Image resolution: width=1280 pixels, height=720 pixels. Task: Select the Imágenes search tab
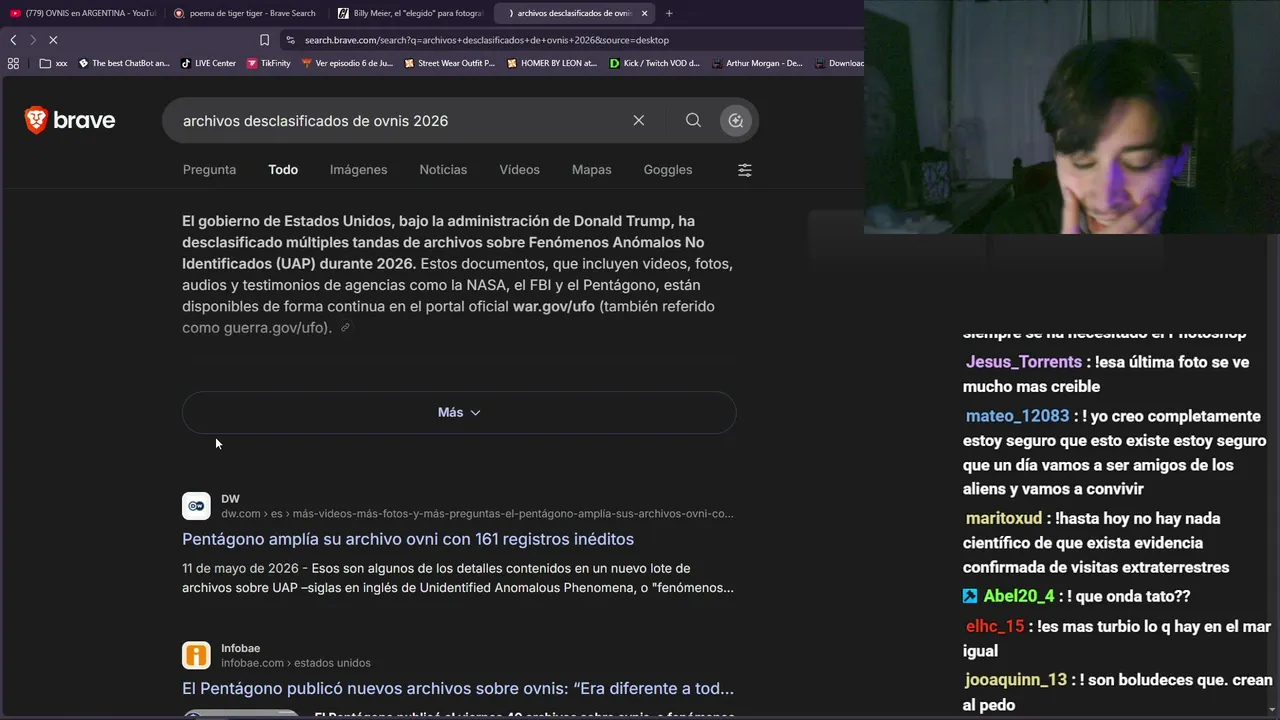(358, 170)
